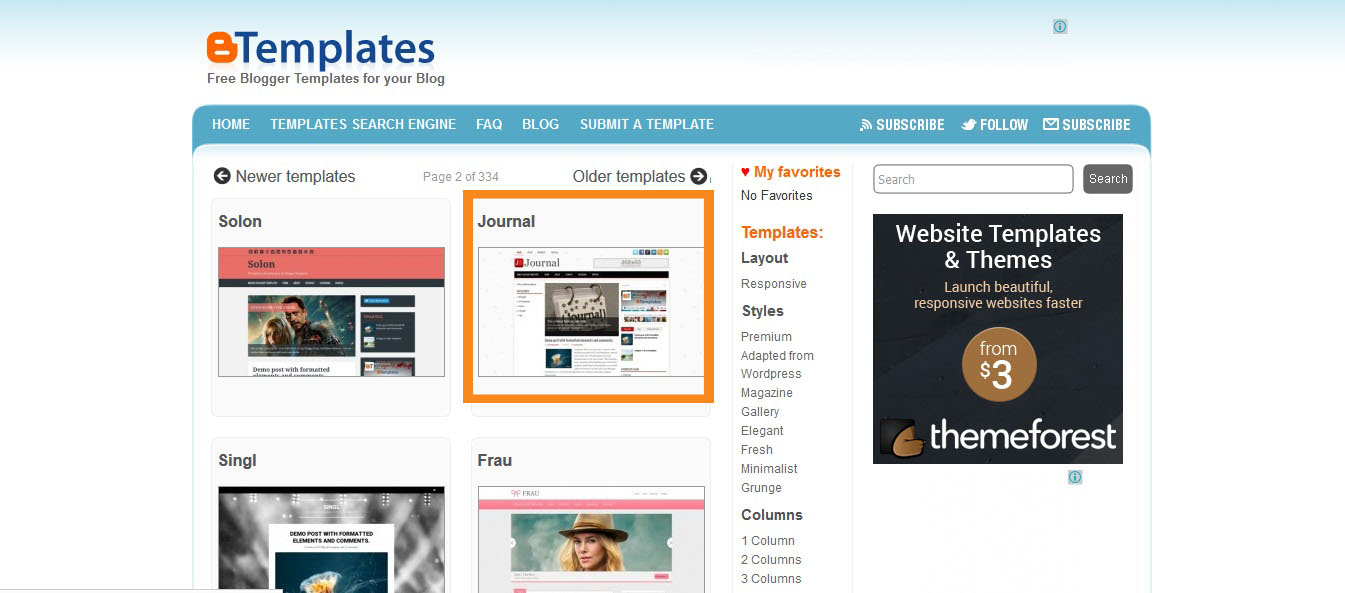Screen dimensions: 1345x593
Task: Click the email Subscribe envelope icon
Action: pos(1051,124)
